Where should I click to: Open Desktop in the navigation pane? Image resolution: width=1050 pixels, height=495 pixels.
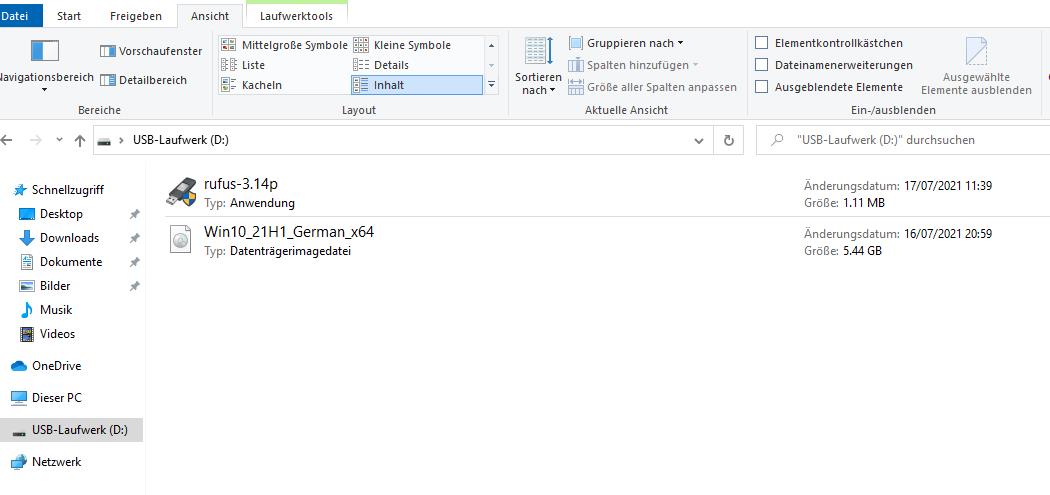click(x=52, y=214)
